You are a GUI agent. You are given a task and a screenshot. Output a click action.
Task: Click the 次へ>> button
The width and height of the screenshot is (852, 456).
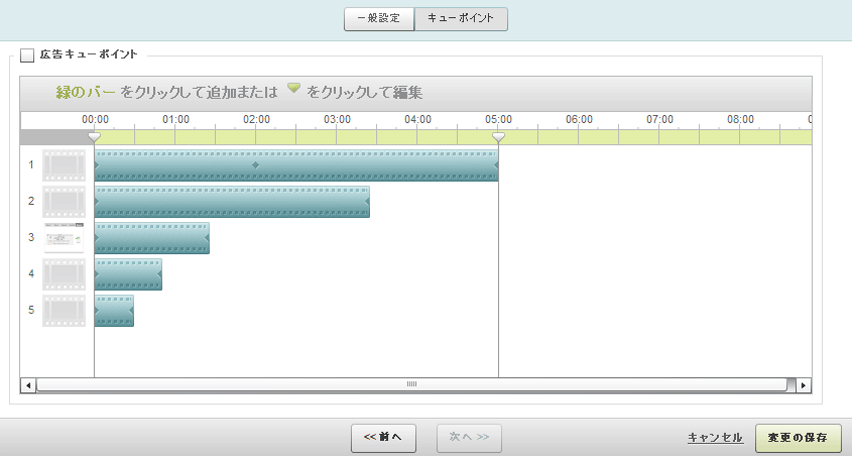[469, 438]
